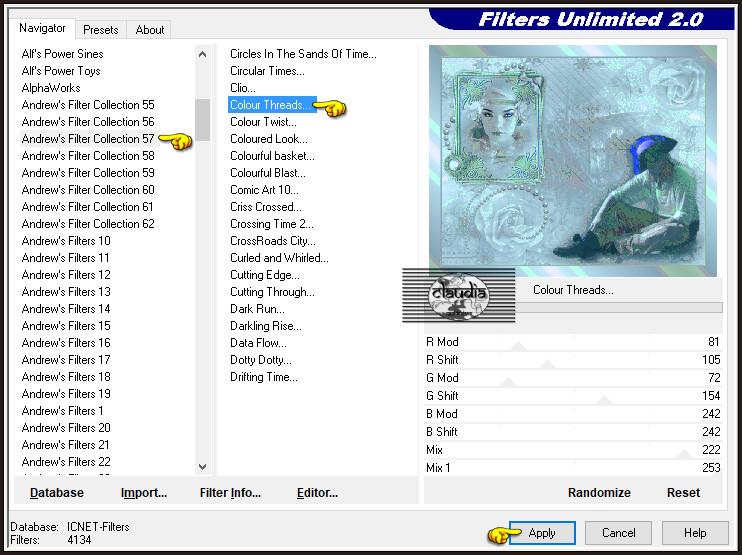Click the category list scrollbar thumb

click(x=203, y=120)
